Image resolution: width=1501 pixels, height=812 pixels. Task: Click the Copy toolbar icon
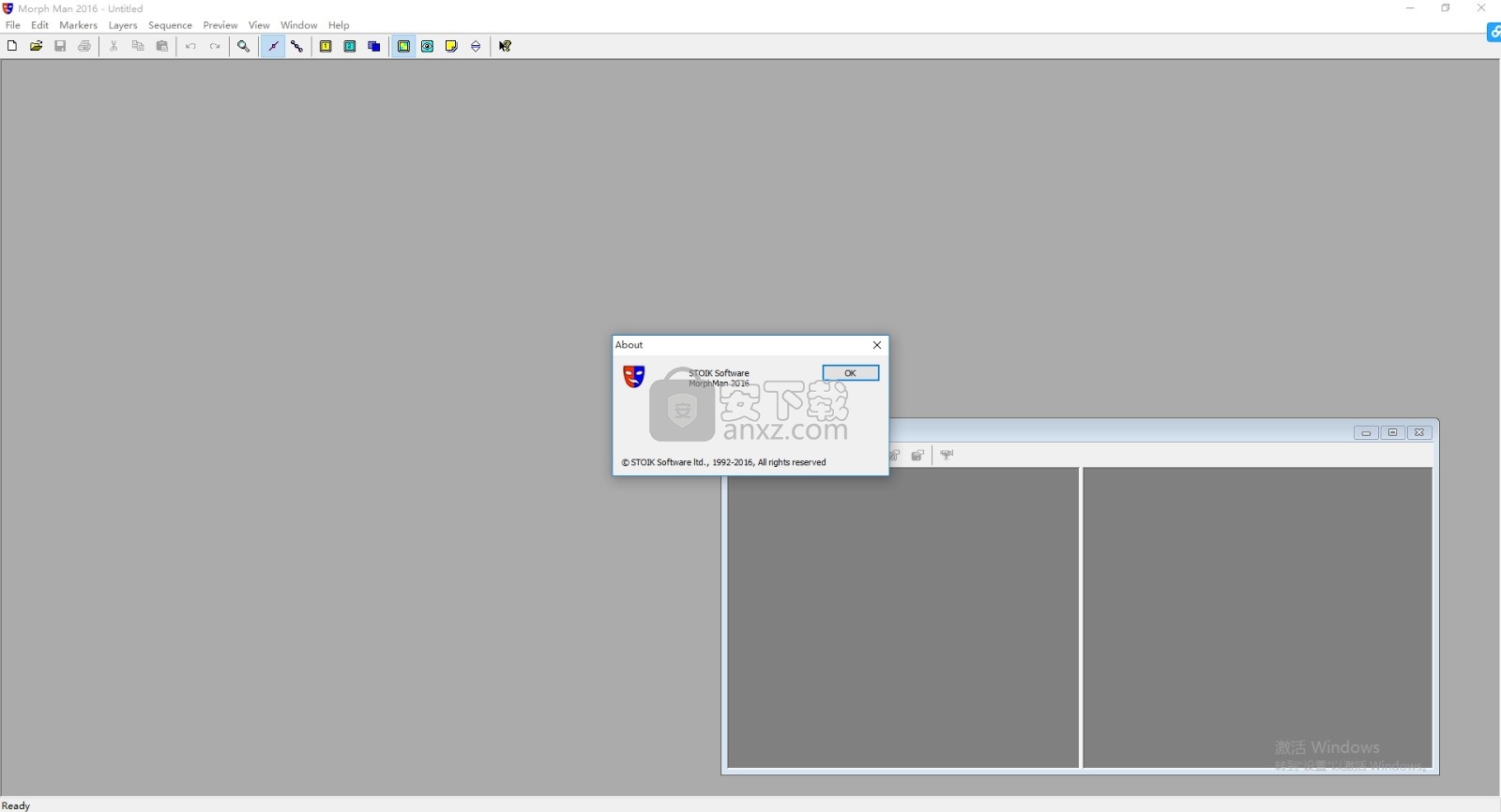[x=138, y=46]
